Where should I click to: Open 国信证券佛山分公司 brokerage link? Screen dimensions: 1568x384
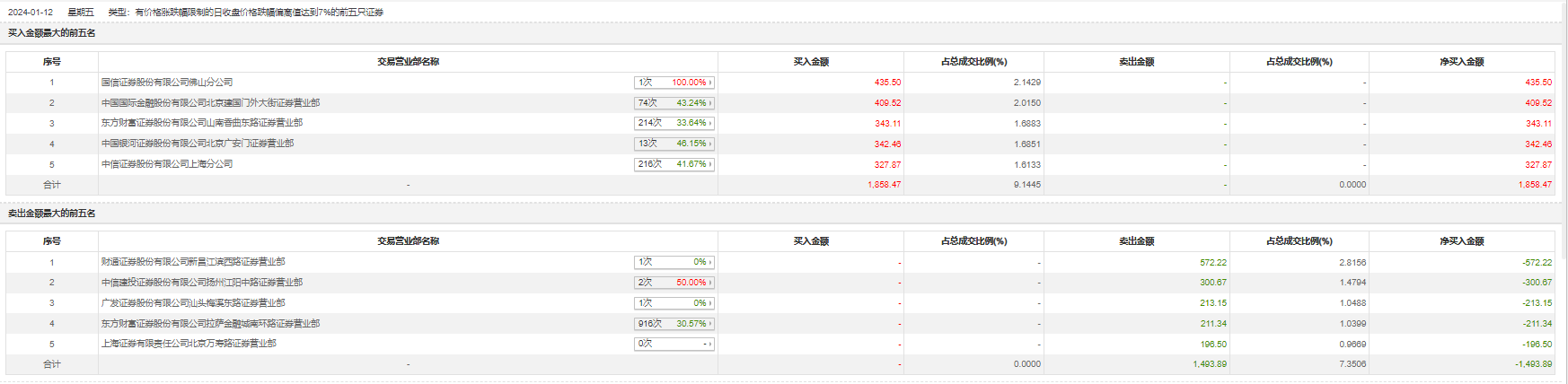click(x=167, y=83)
